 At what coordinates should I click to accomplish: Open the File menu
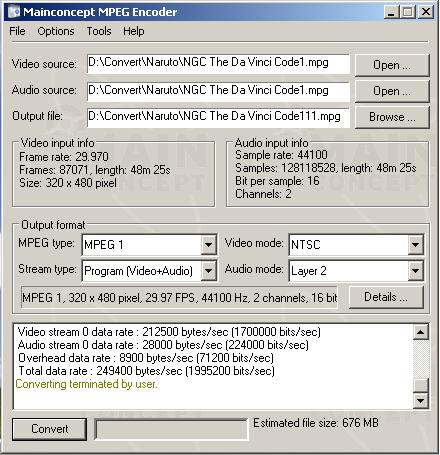[17, 31]
